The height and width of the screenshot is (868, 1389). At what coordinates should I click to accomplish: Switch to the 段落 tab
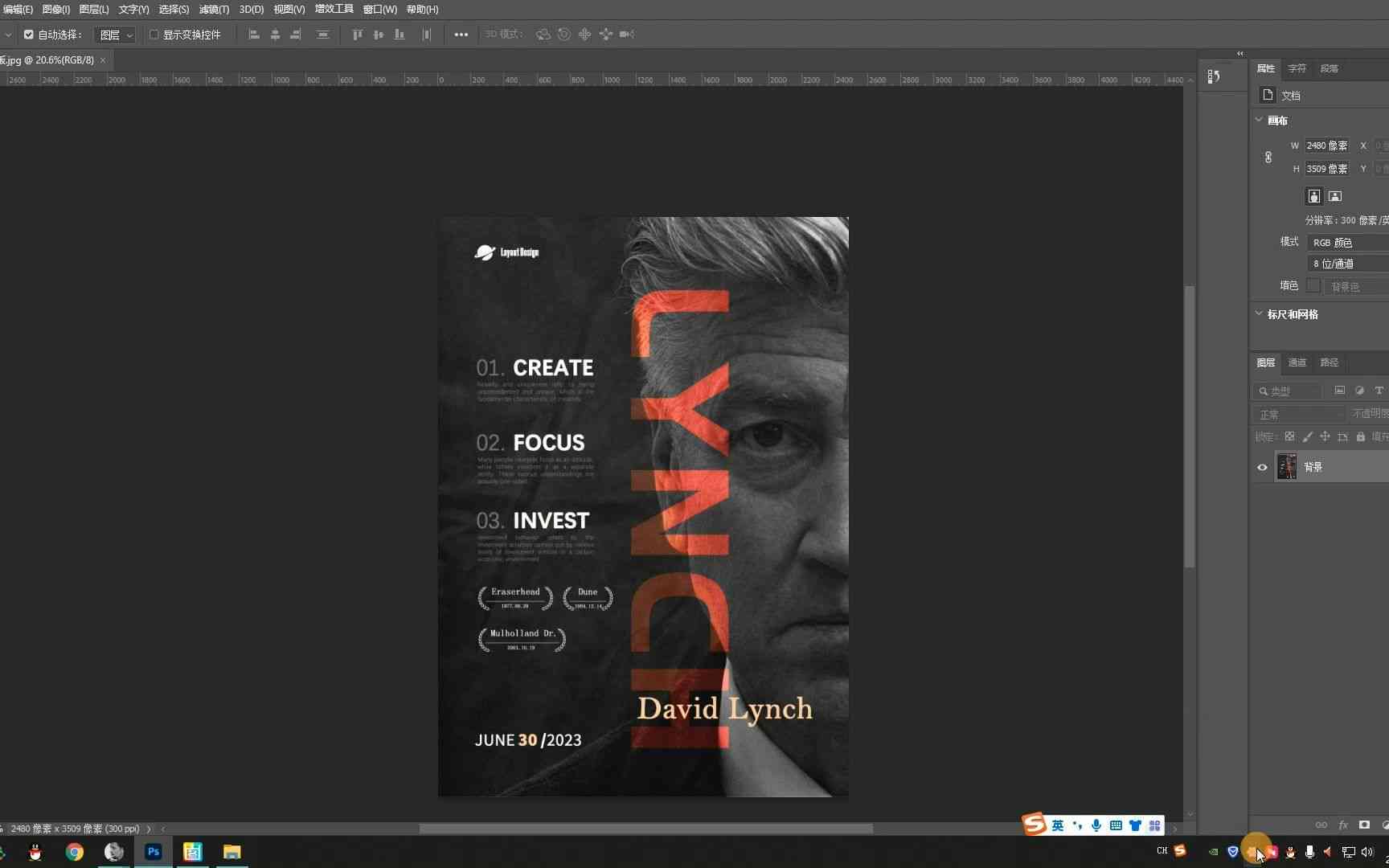1329,68
